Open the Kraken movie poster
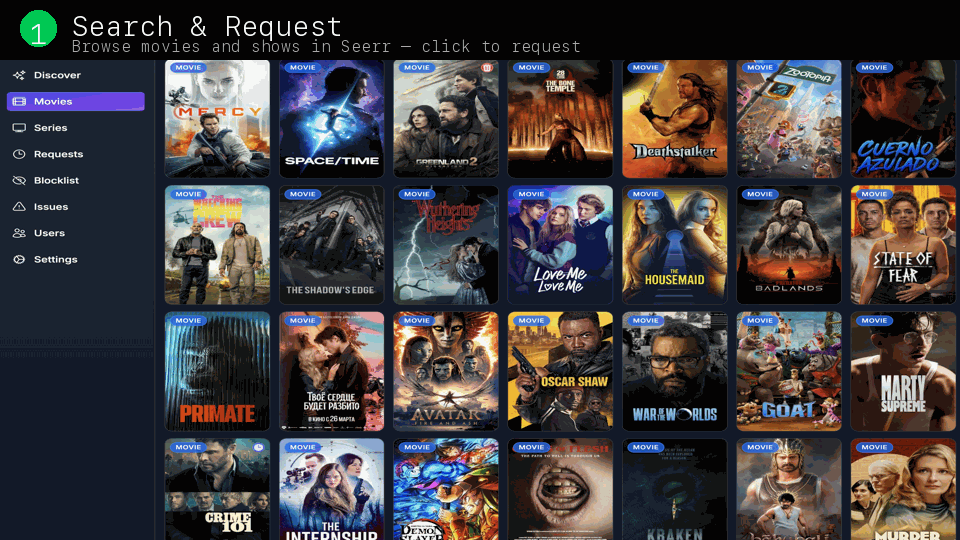This screenshot has height=540, width=960. point(675,489)
